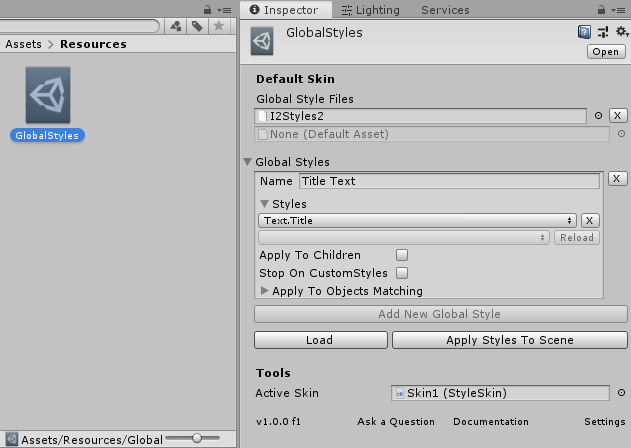Open object picker for I2Styles2 field
This screenshot has width=631, height=448.
click(598, 116)
